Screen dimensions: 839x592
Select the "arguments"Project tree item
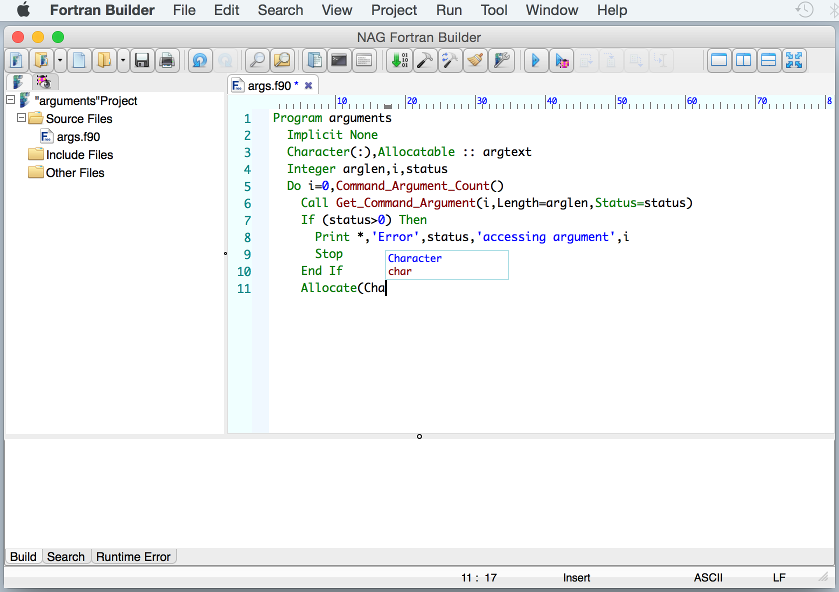[86, 101]
